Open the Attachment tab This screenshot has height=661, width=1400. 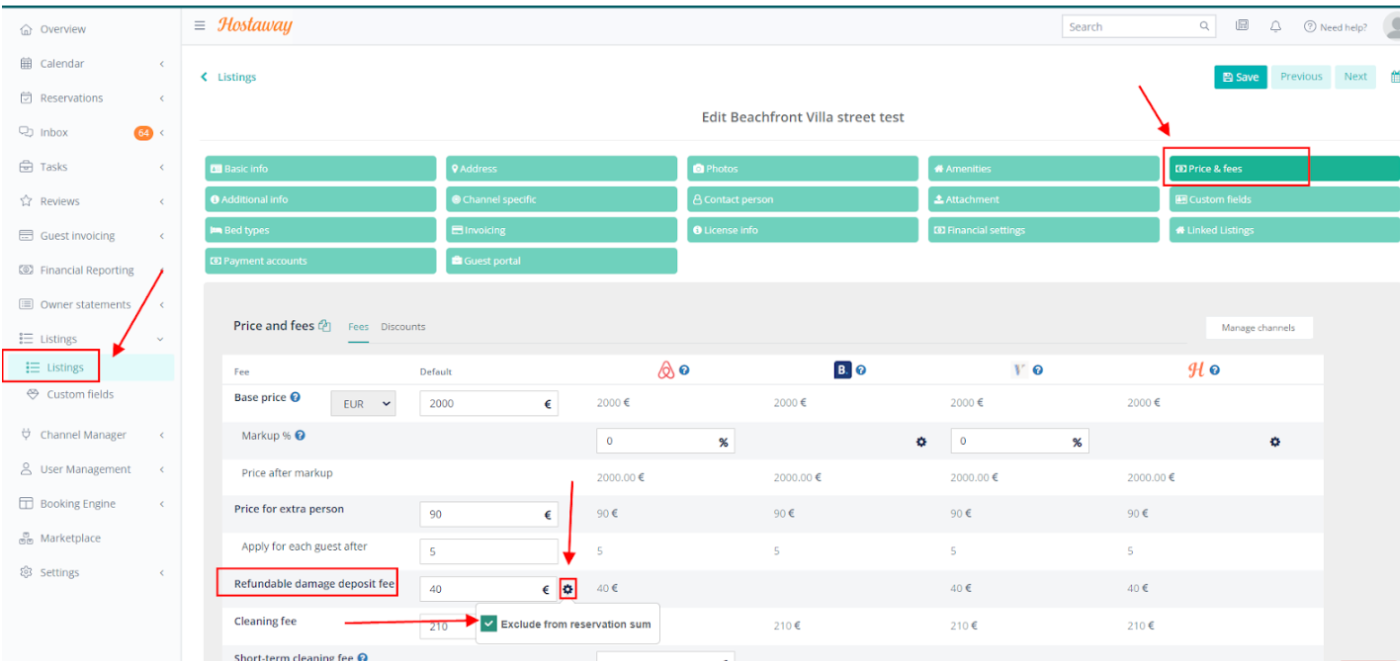1044,199
